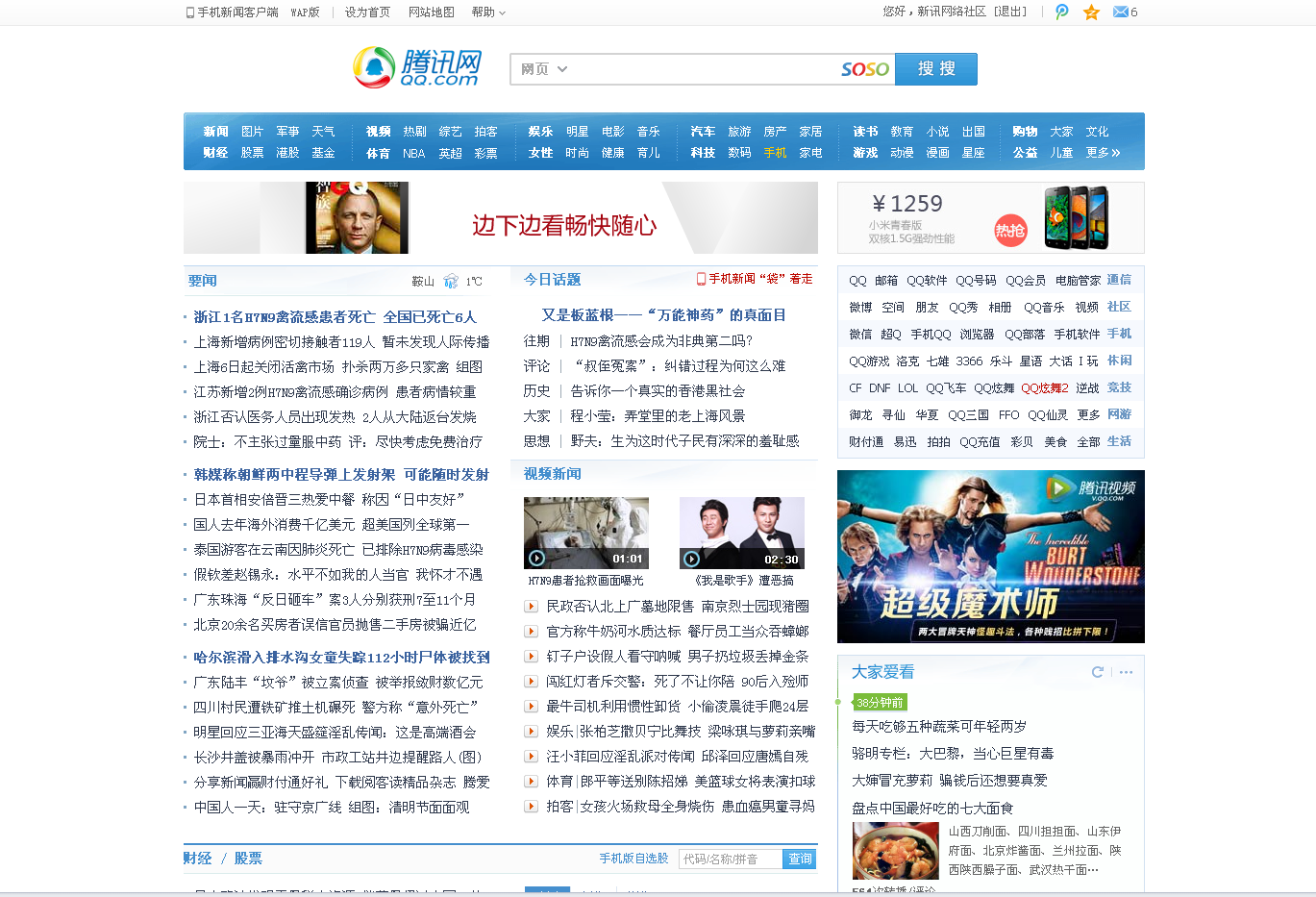Click the blue P social icon near 退出
The width and height of the screenshot is (1316, 897).
1061,12
